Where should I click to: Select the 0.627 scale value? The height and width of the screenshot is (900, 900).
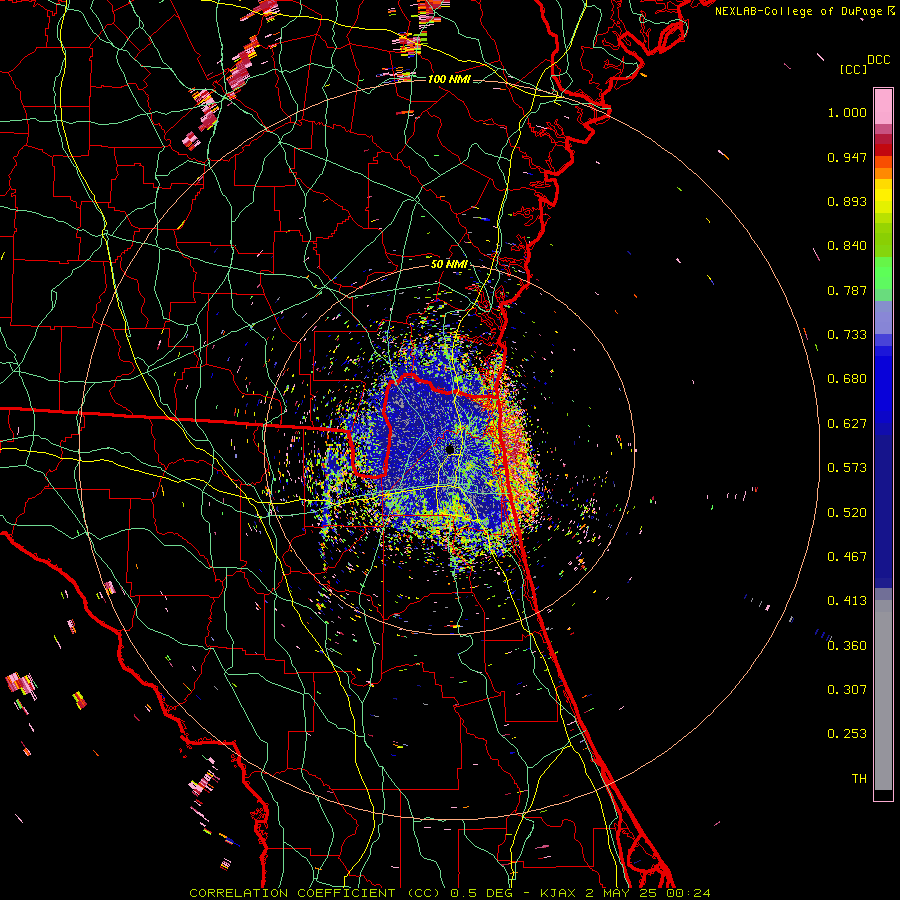847,424
